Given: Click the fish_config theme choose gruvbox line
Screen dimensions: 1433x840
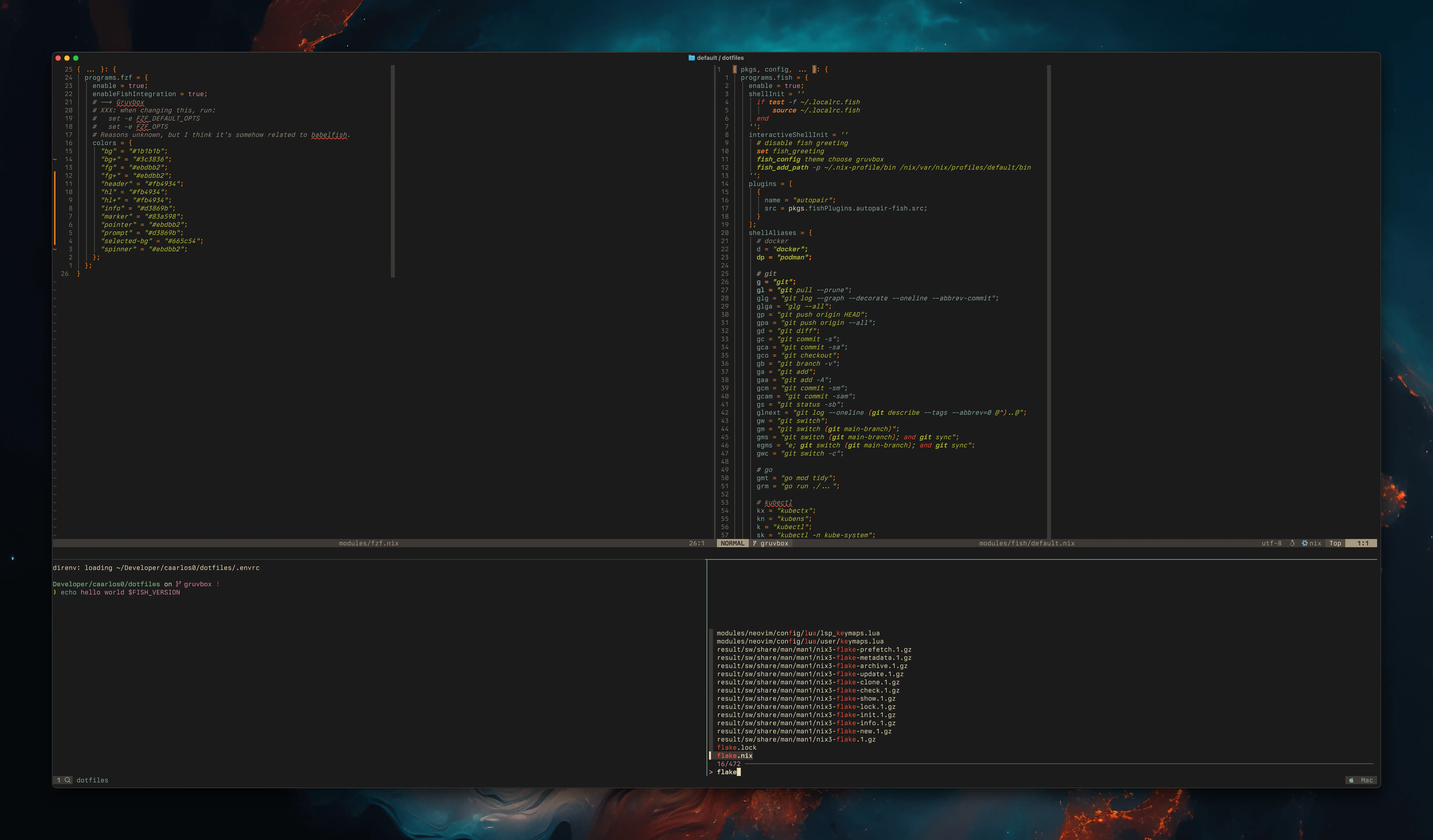Looking at the screenshot, I should pyautogui.click(x=820, y=160).
